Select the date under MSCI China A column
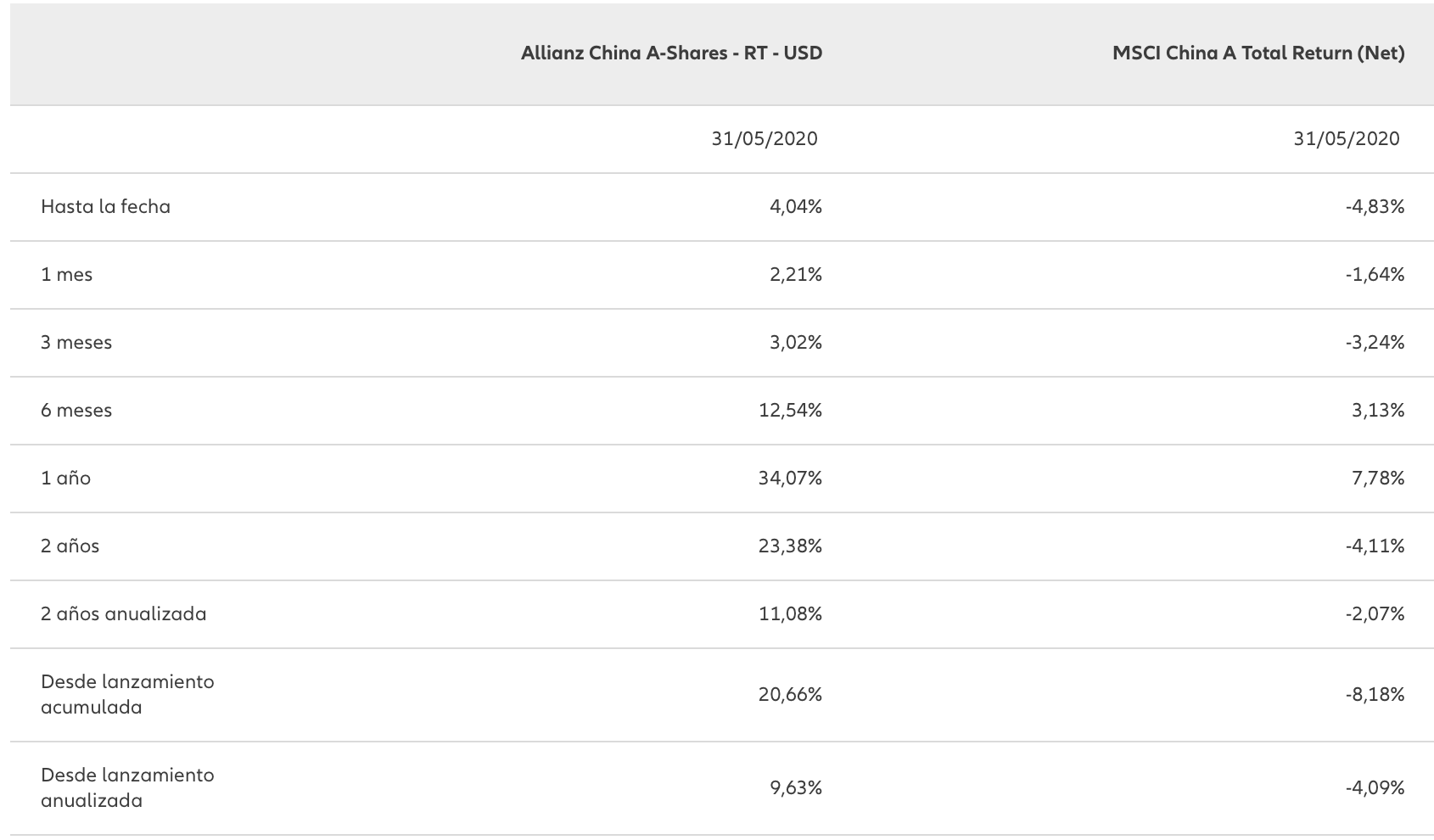Screen dimensions: 1434x840 (x=1346, y=138)
